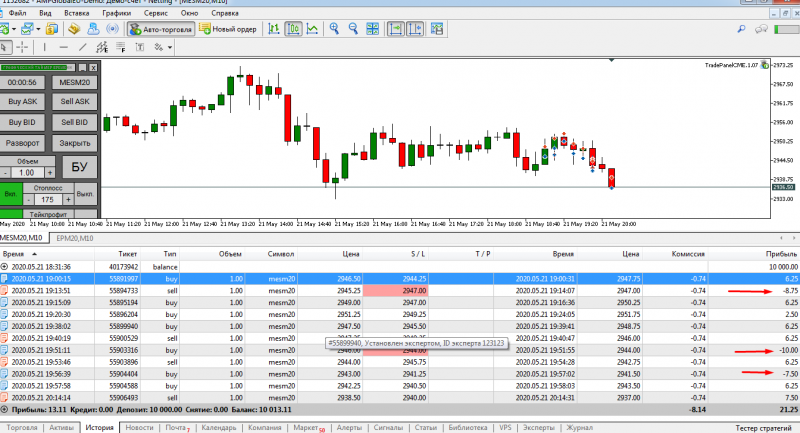Select the cursor arrow tool
This screenshot has height=433, width=800.
(4, 47)
